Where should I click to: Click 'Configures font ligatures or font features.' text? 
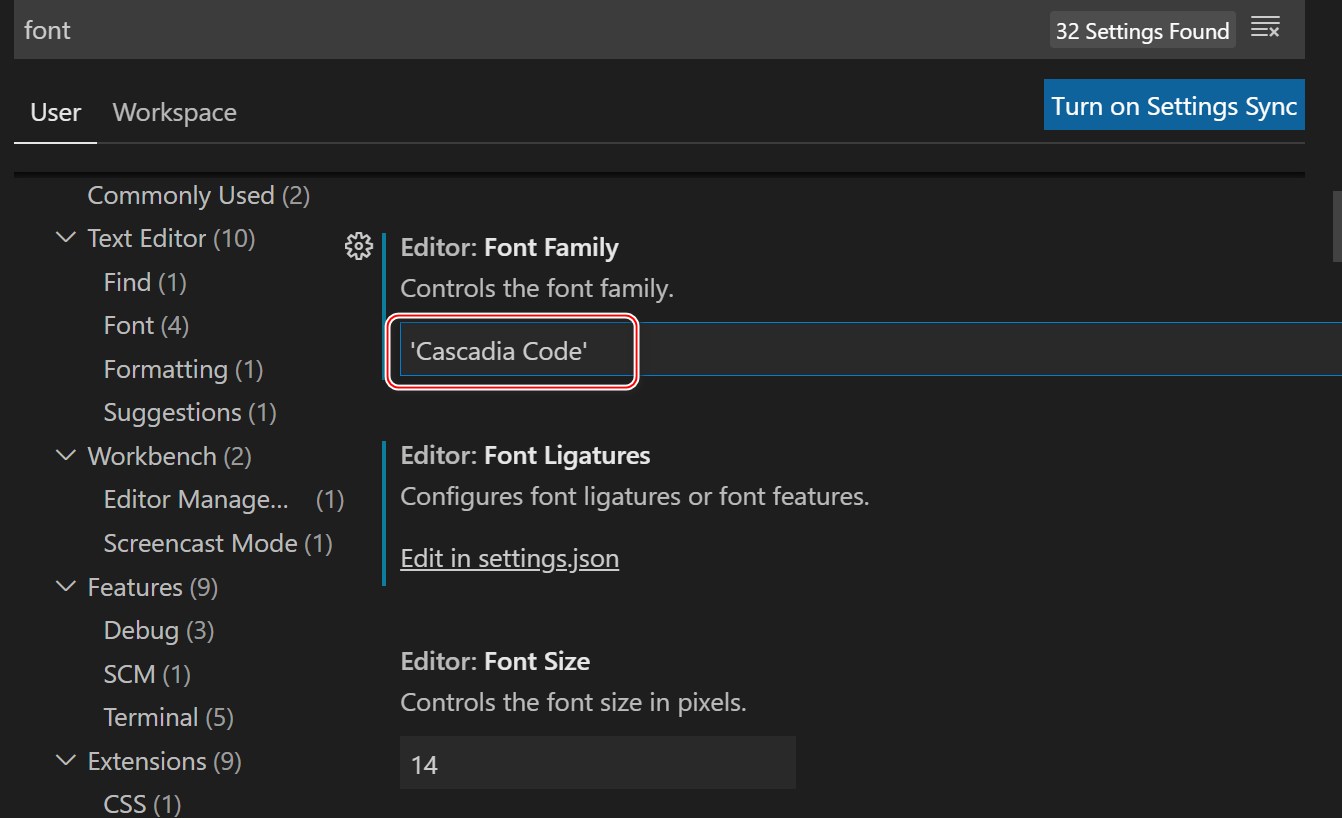click(x=635, y=496)
